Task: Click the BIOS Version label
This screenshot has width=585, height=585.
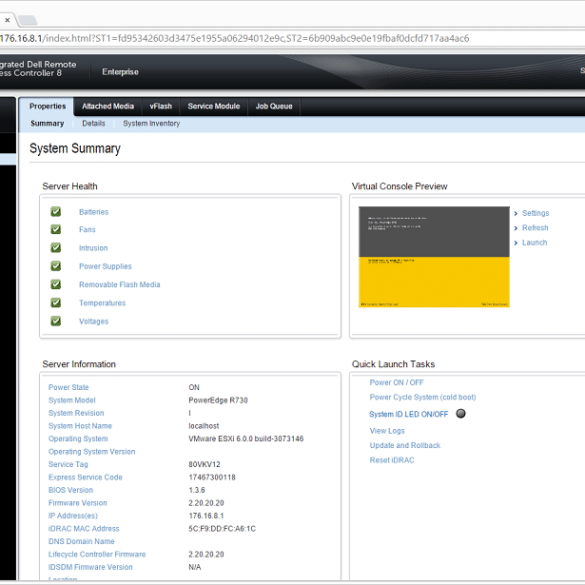Action: point(71,490)
